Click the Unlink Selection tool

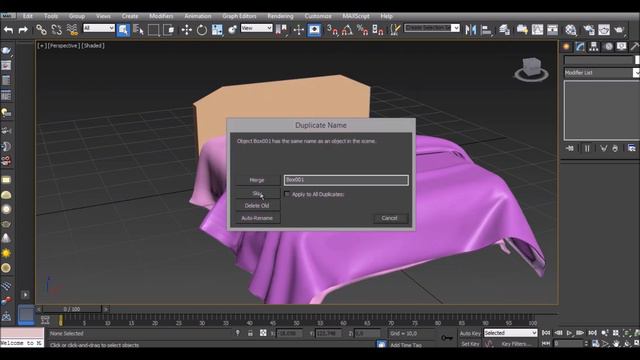click(x=57, y=30)
